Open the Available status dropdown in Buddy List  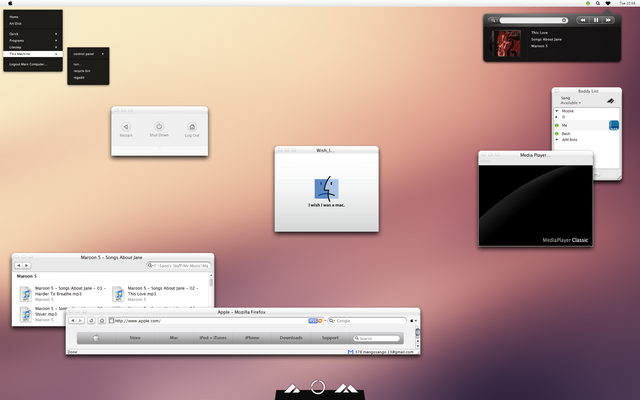click(571, 102)
